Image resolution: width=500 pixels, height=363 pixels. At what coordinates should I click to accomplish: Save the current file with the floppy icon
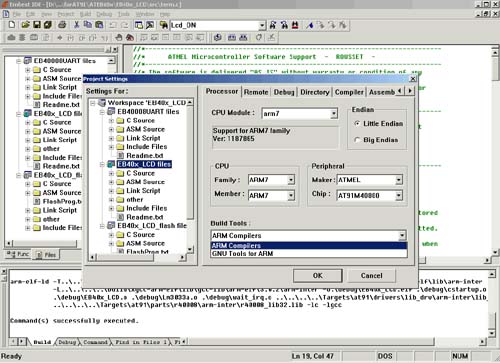point(37,25)
